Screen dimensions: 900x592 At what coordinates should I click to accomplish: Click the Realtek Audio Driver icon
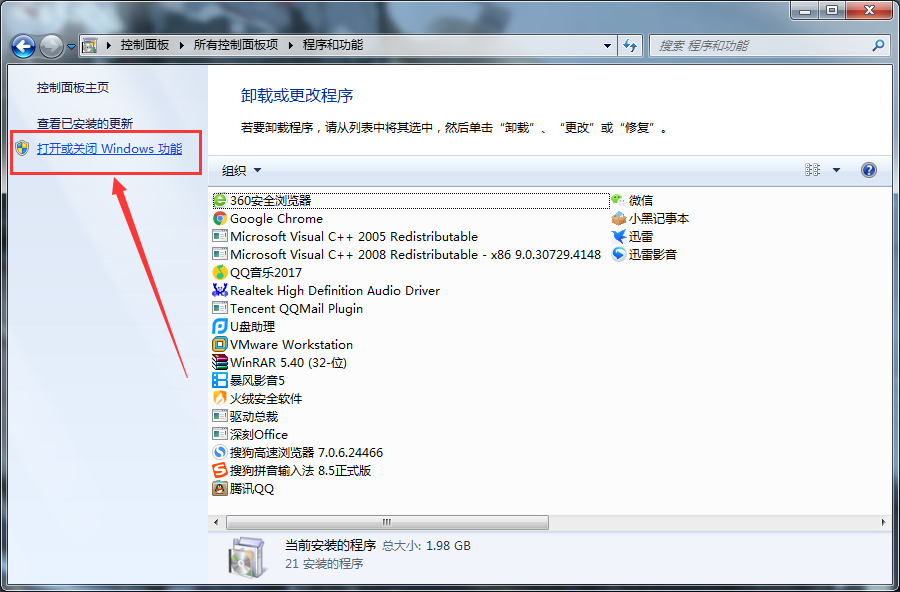pos(220,290)
